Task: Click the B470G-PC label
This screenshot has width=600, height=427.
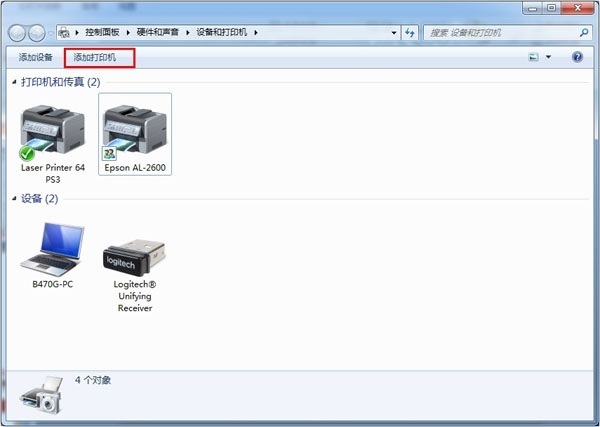Action: (x=52, y=284)
